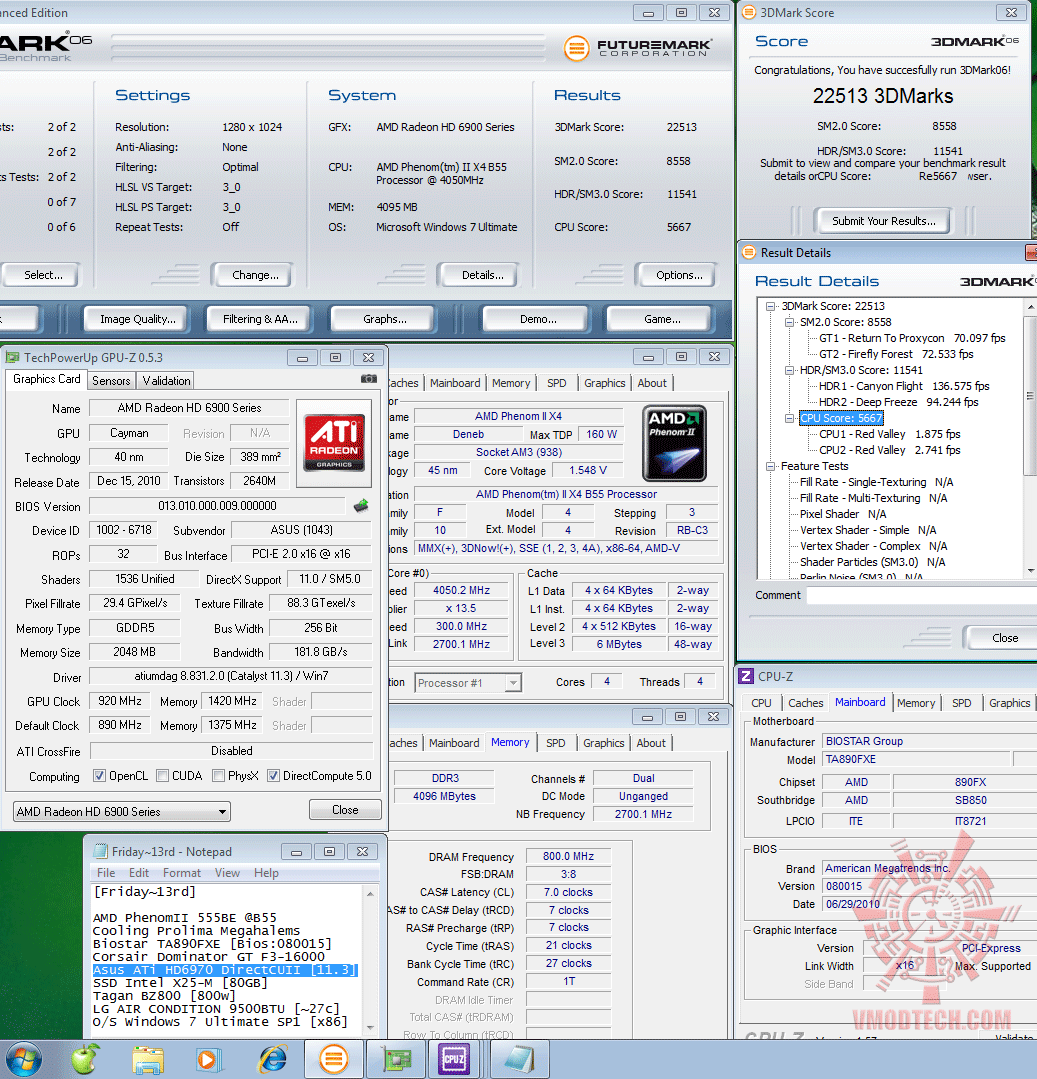Click the BIOS save chip icon in GPU-Z
The width and height of the screenshot is (1037, 1079).
click(361, 506)
